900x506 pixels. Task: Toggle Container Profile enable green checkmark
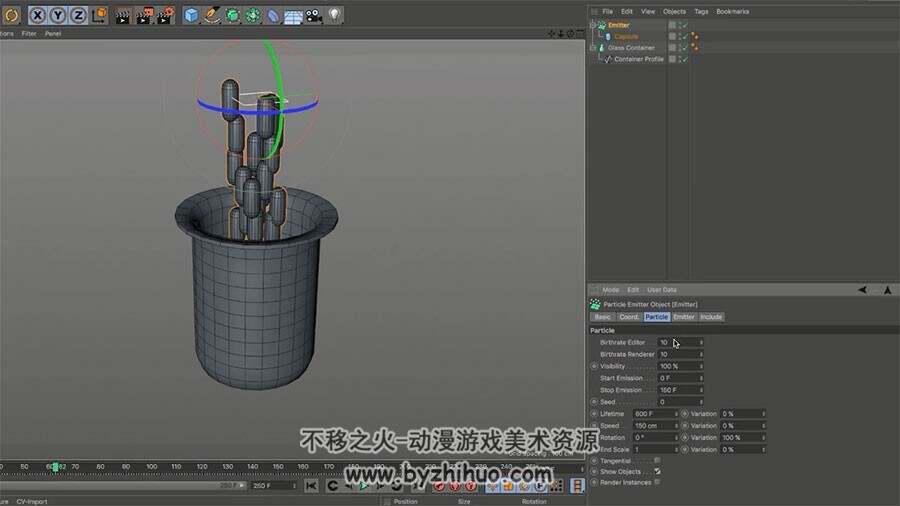point(685,59)
